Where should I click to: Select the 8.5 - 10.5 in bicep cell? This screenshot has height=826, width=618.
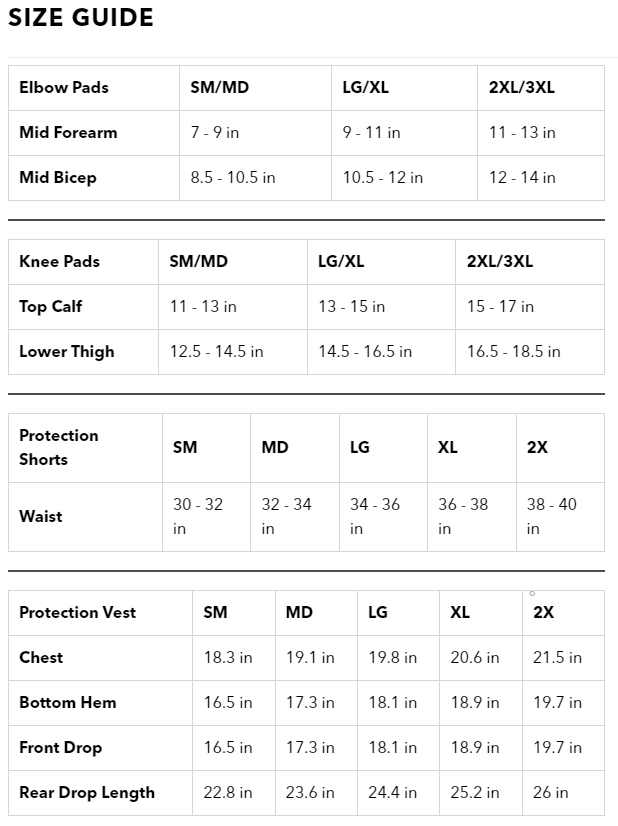pyautogui.click(x=255, y=178)
